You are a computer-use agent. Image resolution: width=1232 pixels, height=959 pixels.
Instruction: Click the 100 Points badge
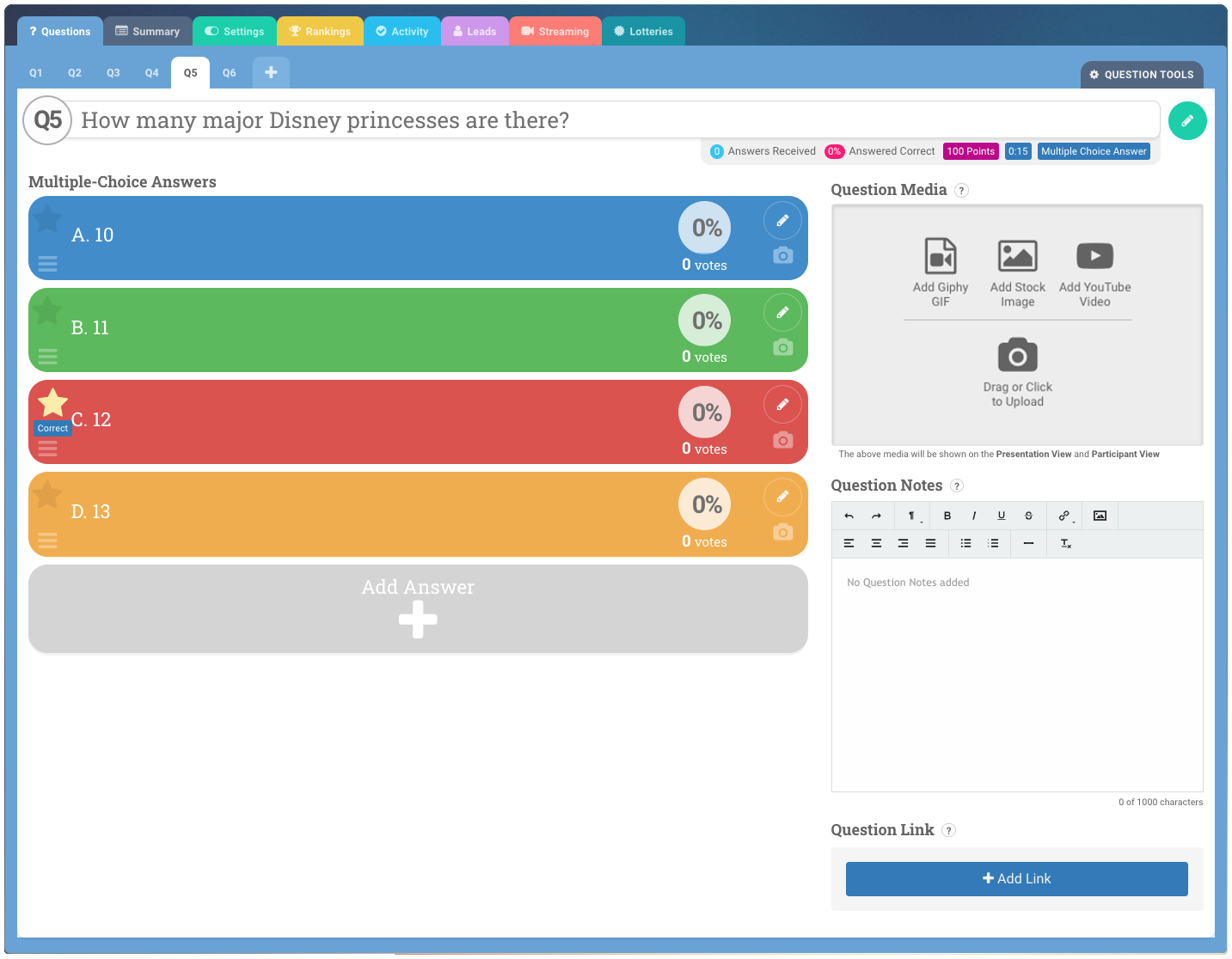click(x=971, y=151)
